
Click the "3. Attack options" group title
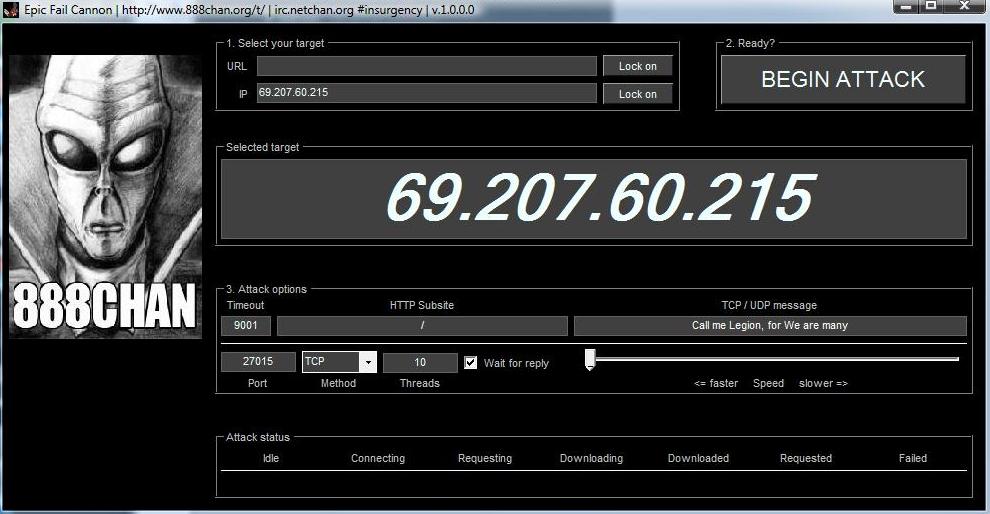tap(266, 289)
